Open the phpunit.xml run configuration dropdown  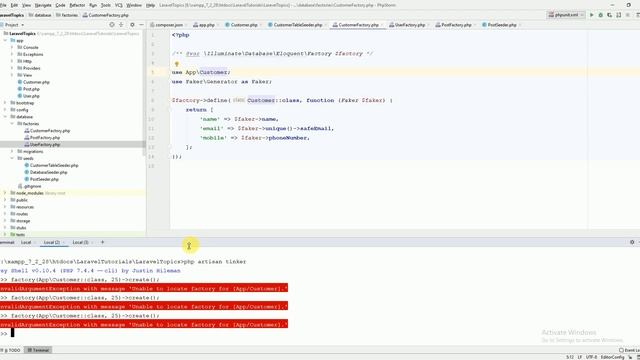click(566, 15)
